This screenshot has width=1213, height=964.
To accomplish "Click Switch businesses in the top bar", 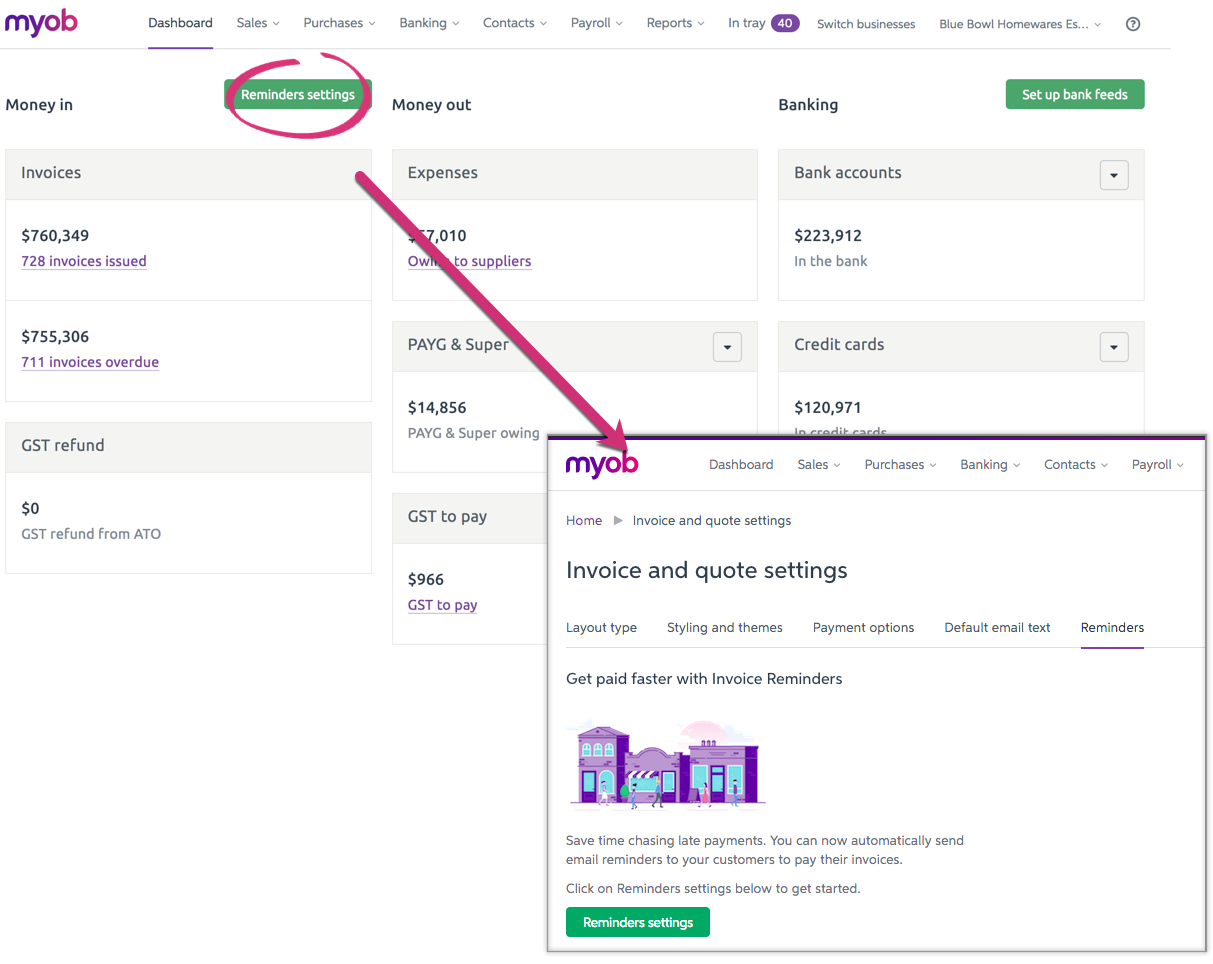I will (x=865, y=24).
